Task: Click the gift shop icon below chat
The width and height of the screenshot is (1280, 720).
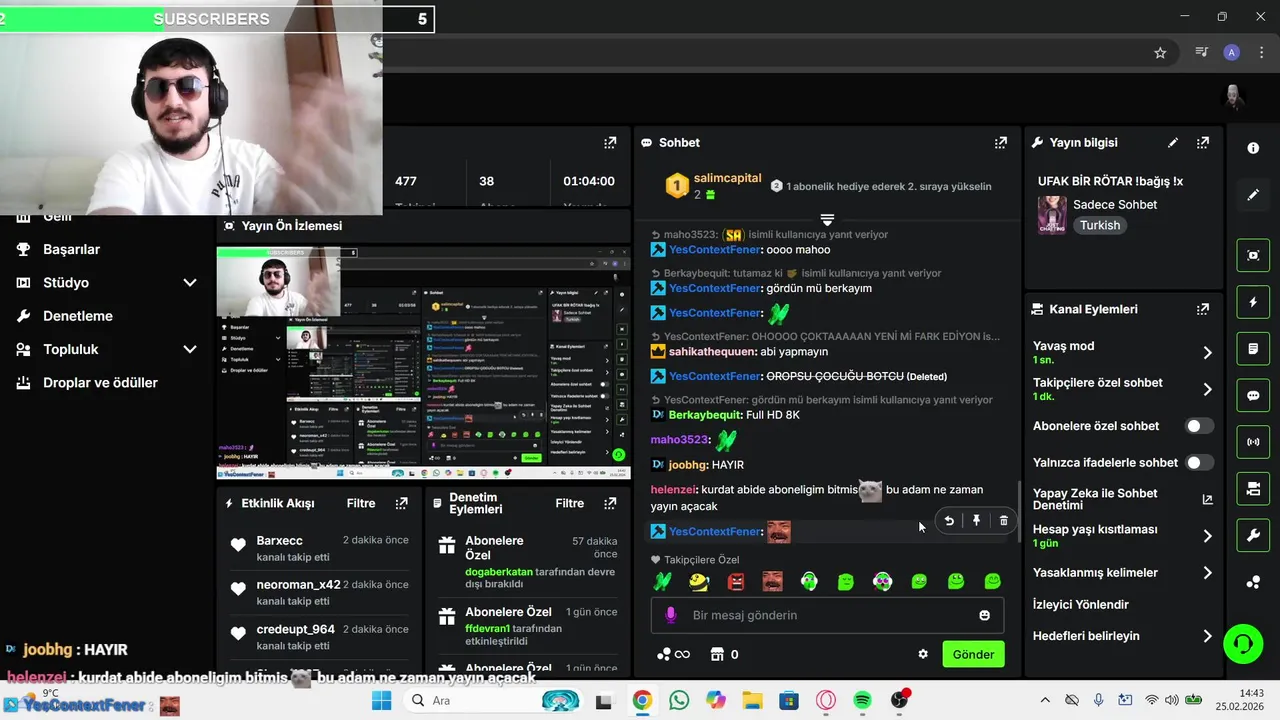Action: [717, 654]
